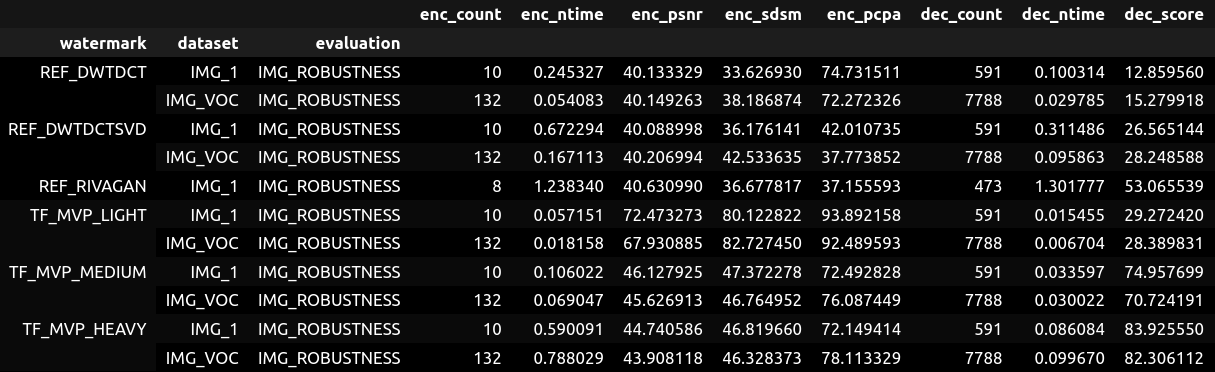
Task: Select enc_ntime value 0.672294
Action: coord(569,129)
